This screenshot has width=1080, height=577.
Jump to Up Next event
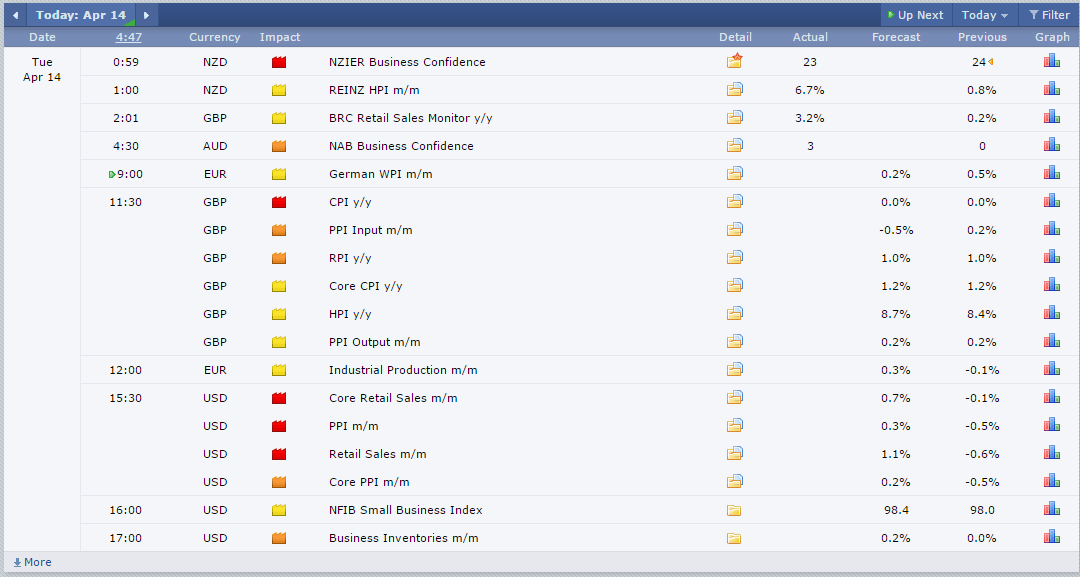pyautogui.click(x=916, y=15)
